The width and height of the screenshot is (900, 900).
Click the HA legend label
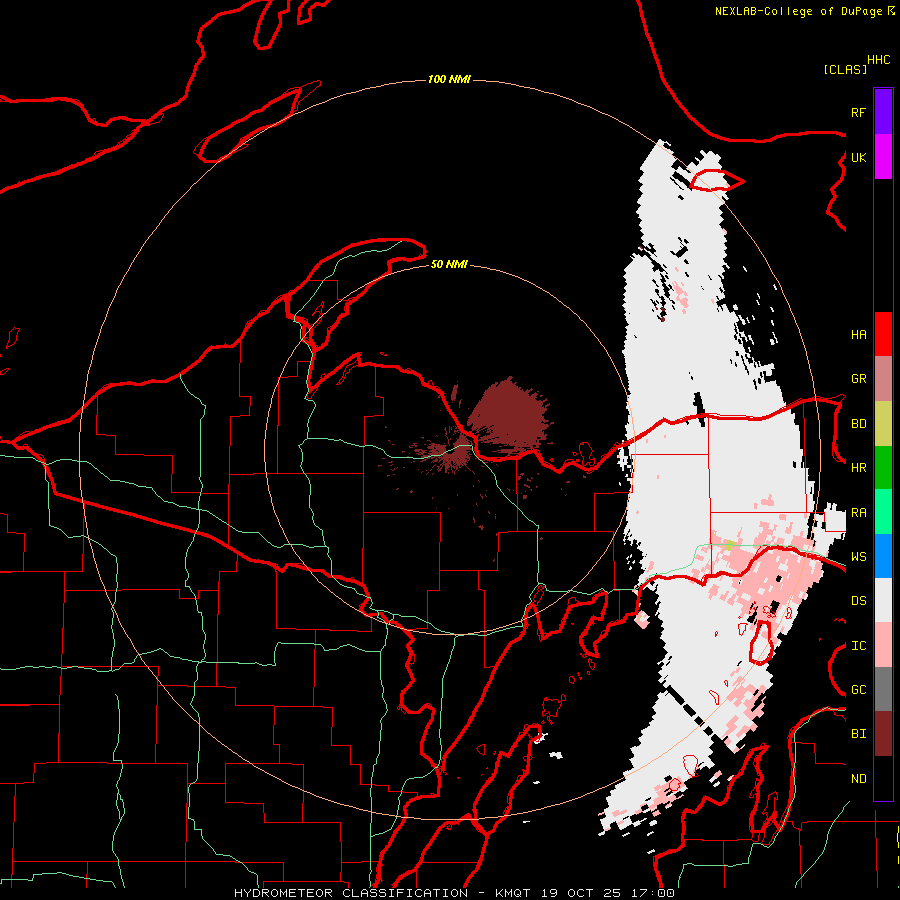click(x=858, y=334)
